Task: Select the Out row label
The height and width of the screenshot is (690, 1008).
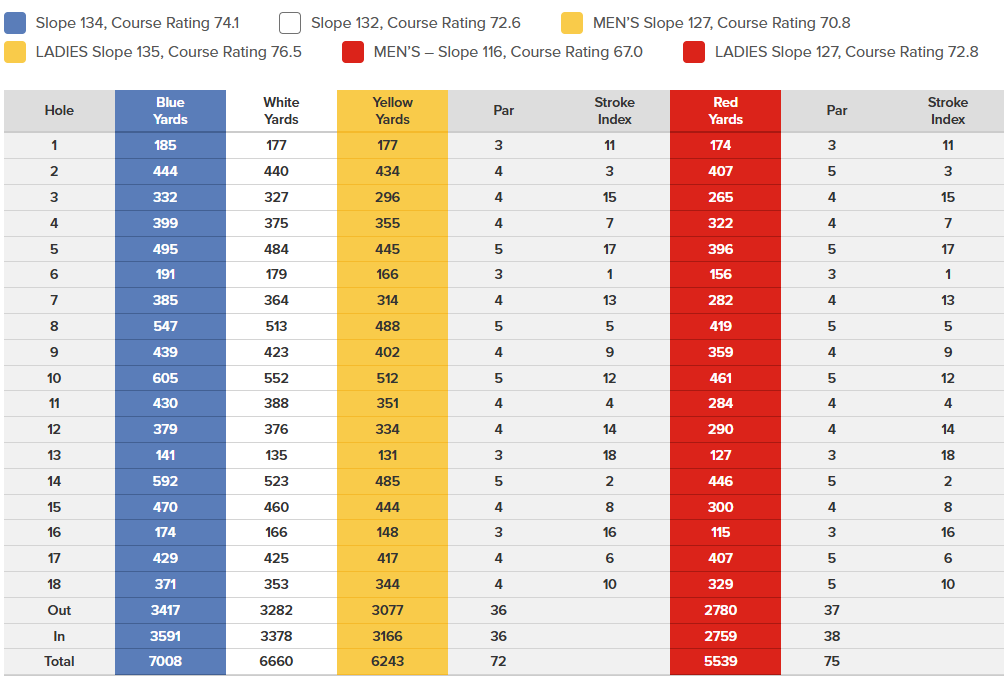Action: [59, 610]
